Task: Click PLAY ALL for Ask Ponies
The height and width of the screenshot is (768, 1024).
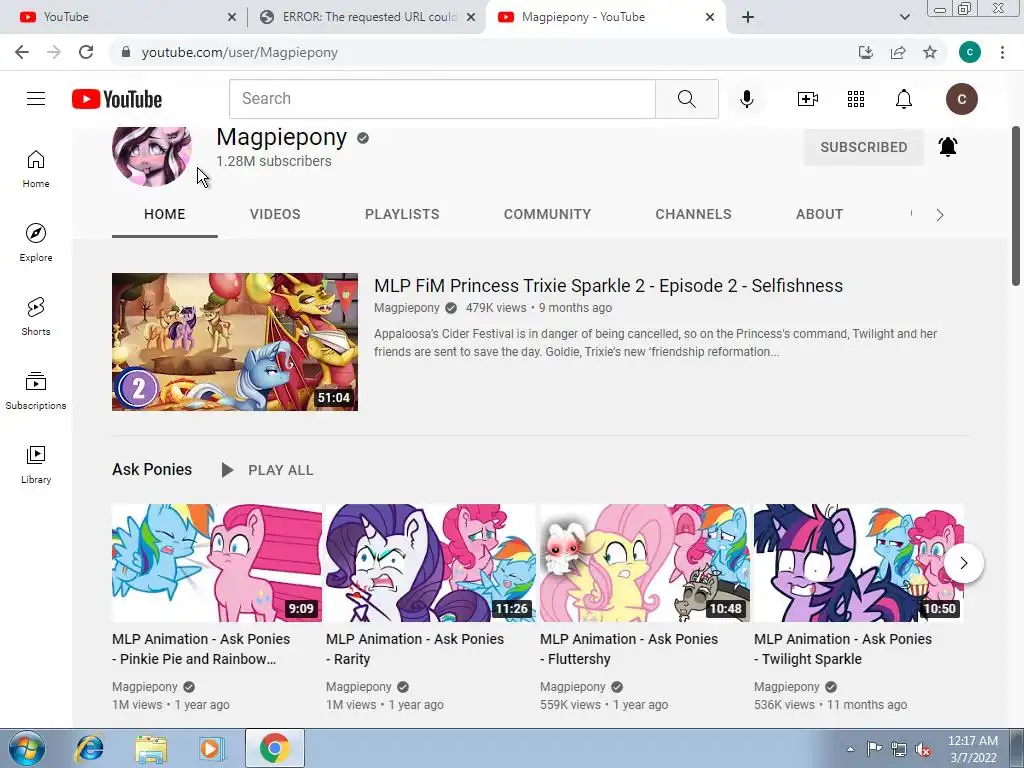Action: point(267,470)
